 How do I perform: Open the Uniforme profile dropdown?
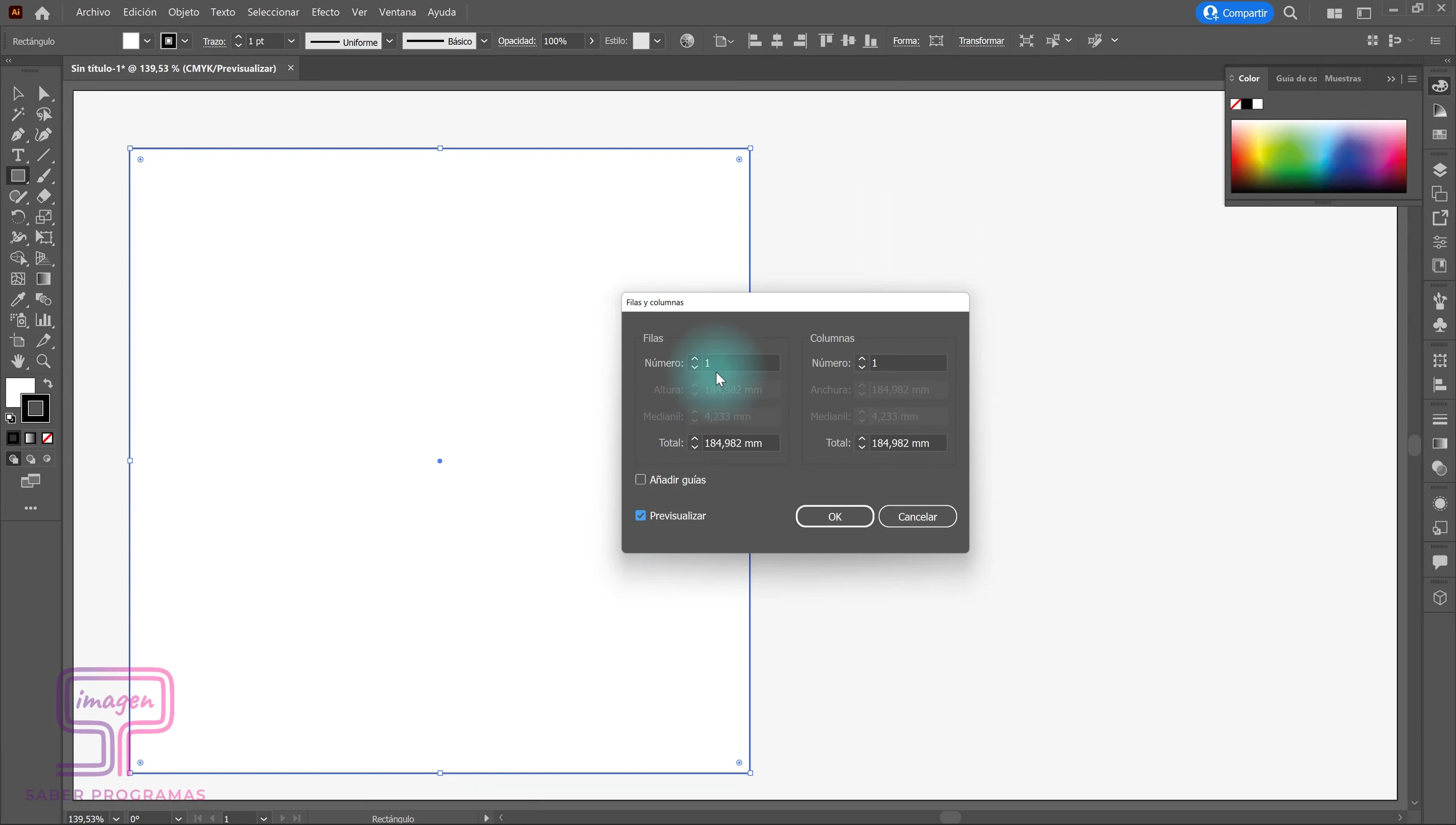(x=389, y=41)
